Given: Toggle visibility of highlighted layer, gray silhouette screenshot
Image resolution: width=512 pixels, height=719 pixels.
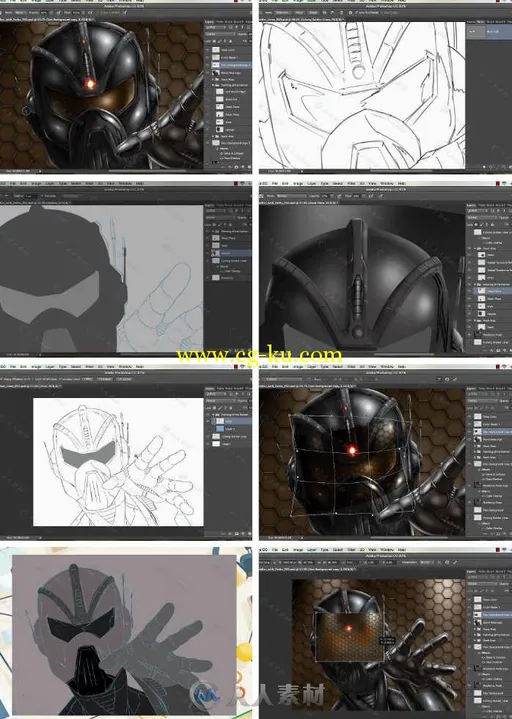Looking at the screenshot, I should (x=208, y=253).
